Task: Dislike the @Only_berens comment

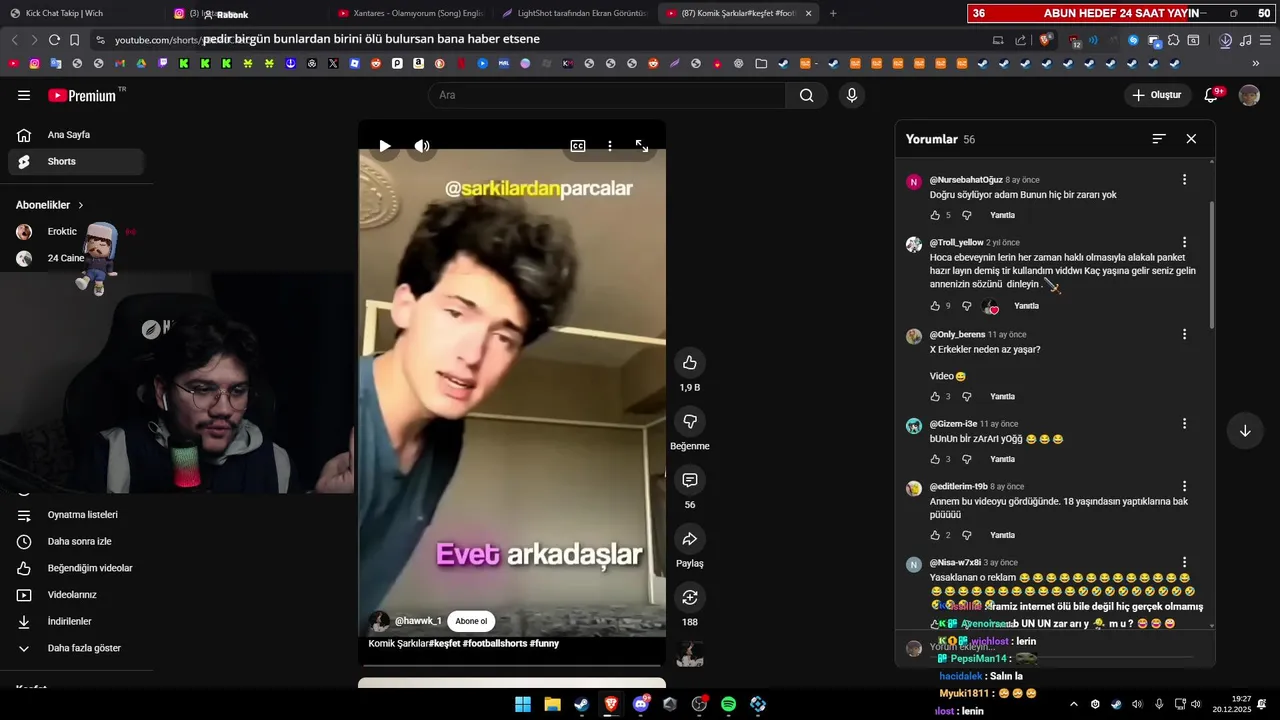Action: coord(966,397)
